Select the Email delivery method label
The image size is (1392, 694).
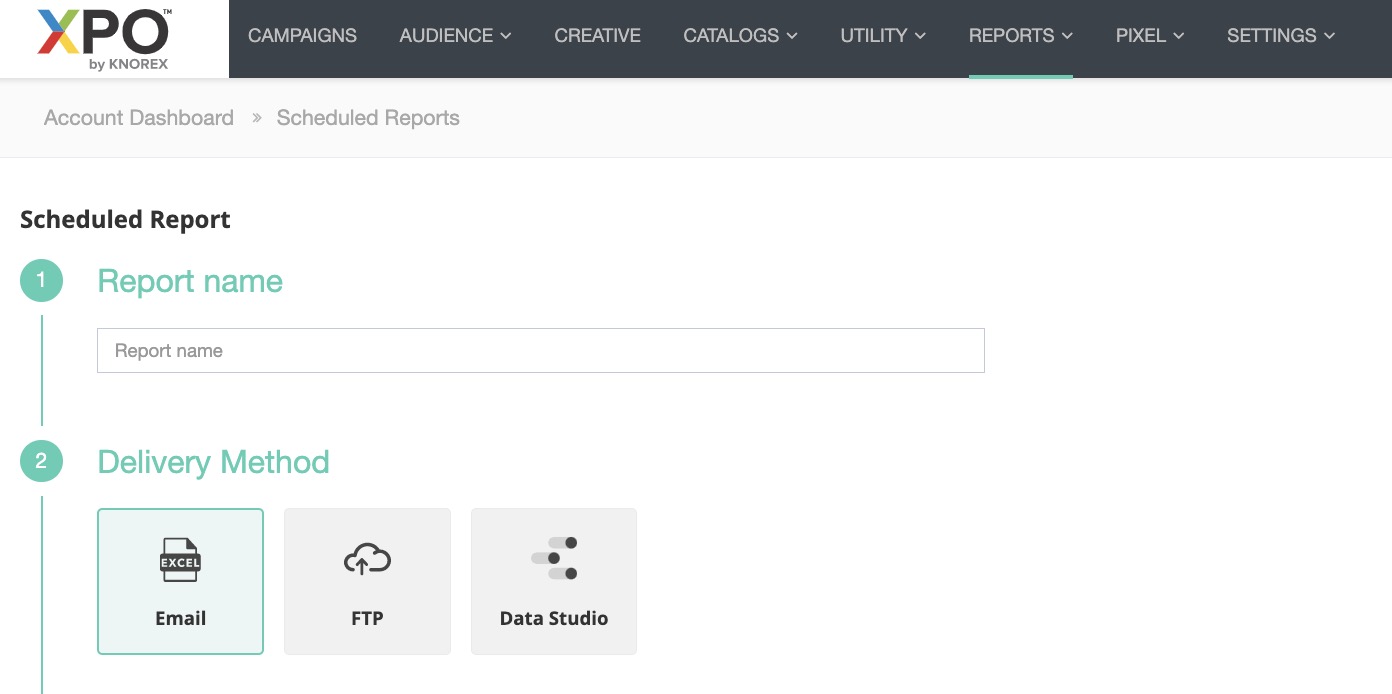pyautogui.click(x=180, y=618)
